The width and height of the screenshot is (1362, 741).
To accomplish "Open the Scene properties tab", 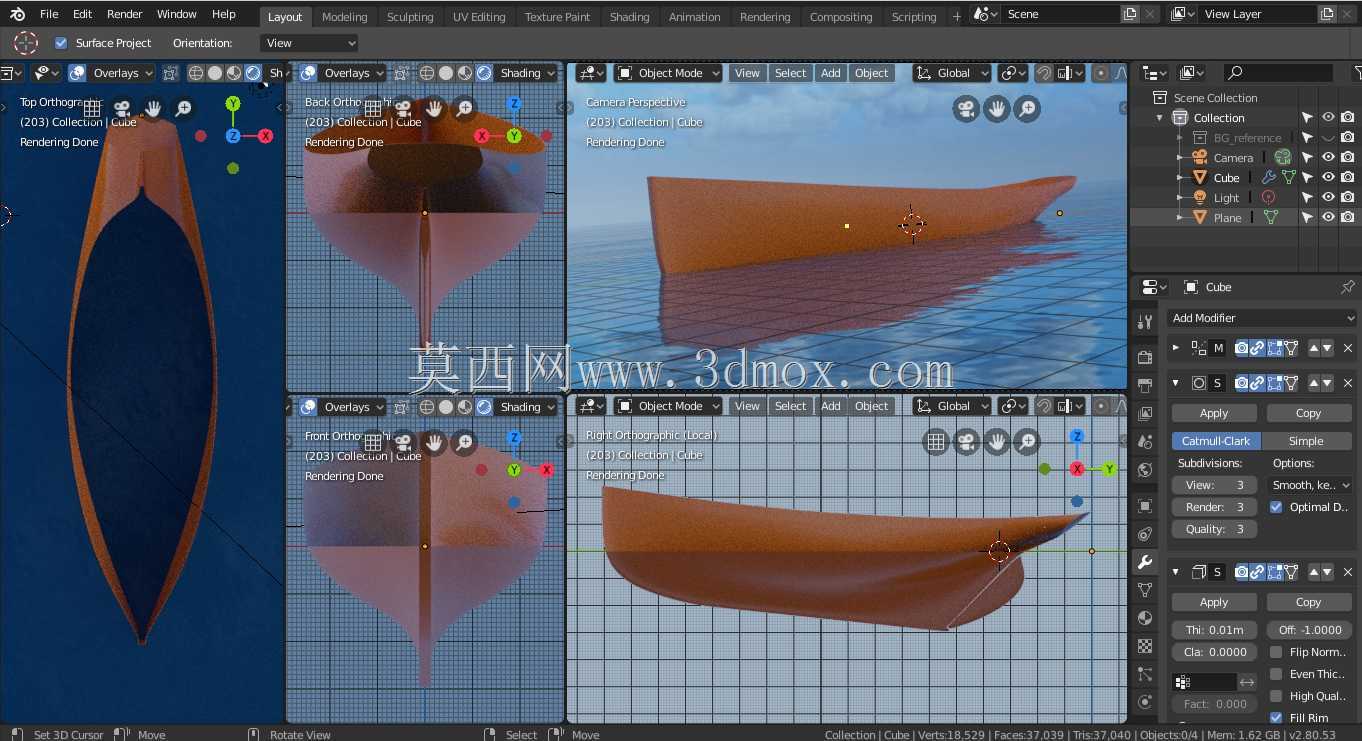I will [x=1146, y=442].
